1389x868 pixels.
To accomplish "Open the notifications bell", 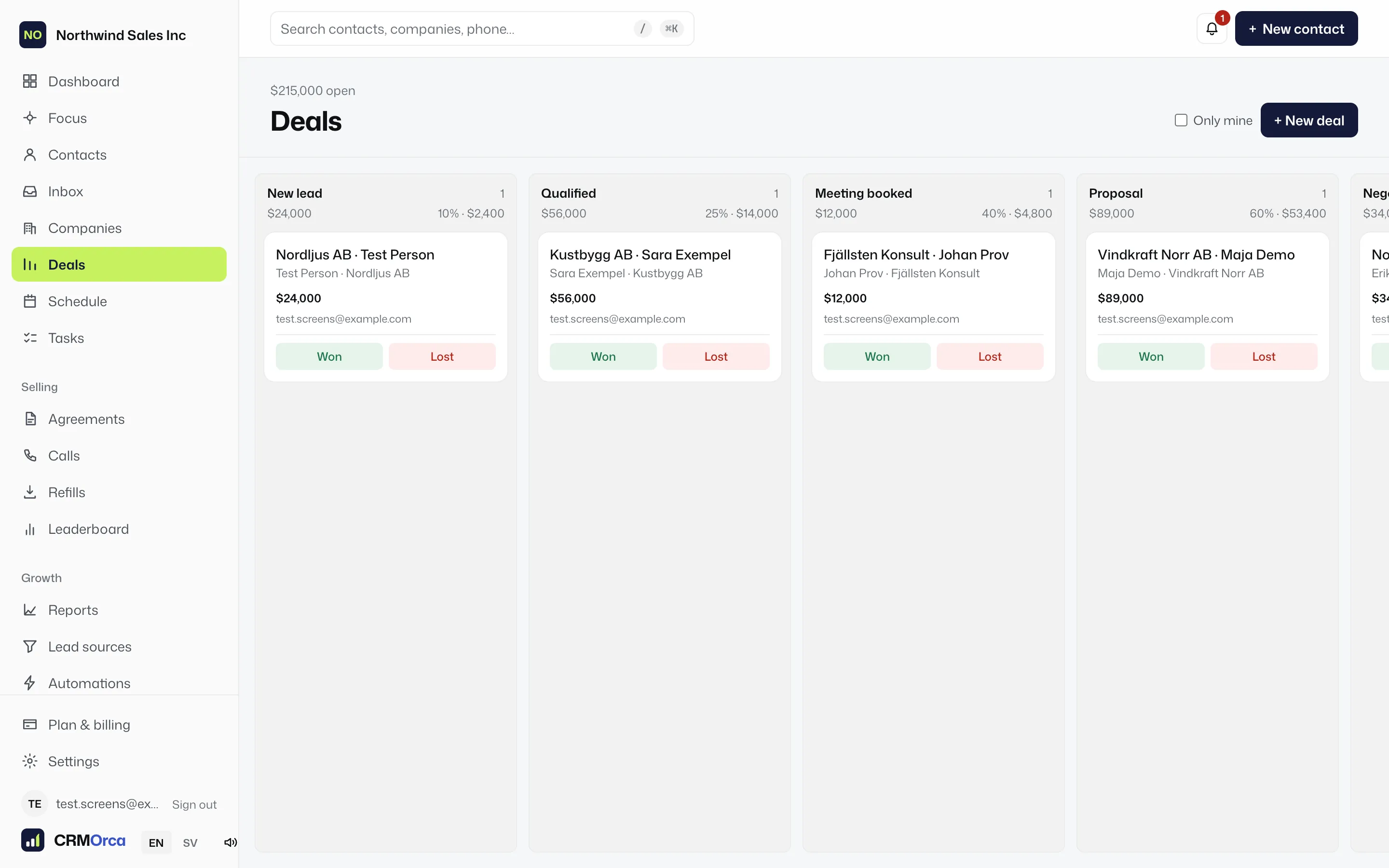I will pos(1212,29).
